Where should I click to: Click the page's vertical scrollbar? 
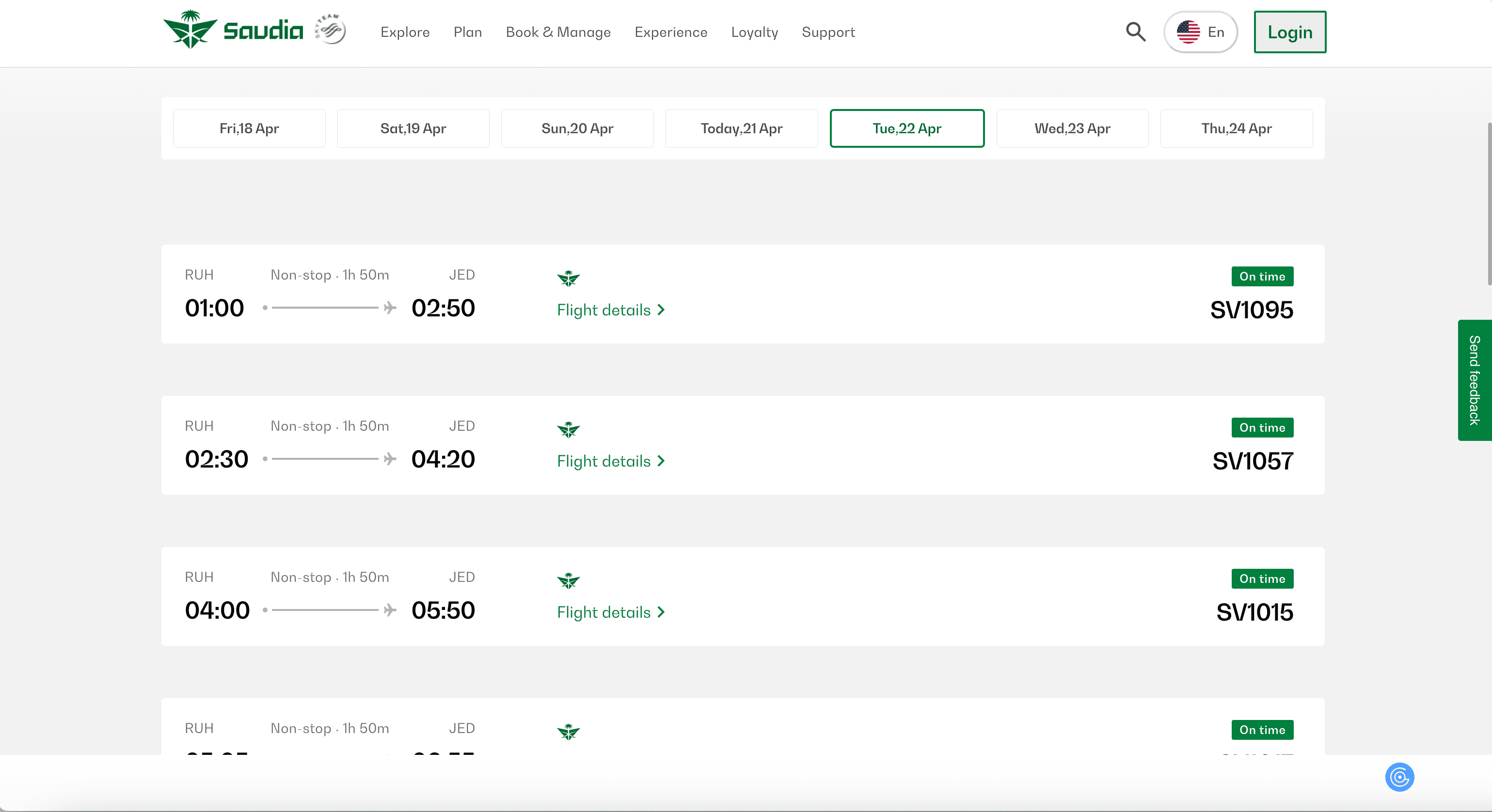coord(1489,203)
